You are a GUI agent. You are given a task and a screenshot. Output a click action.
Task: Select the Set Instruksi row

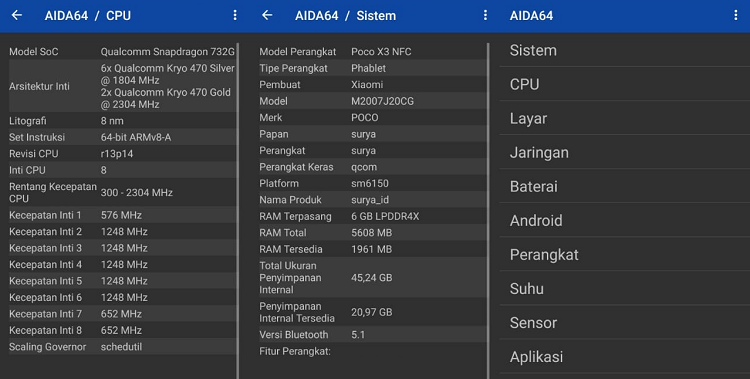(122, 137)
